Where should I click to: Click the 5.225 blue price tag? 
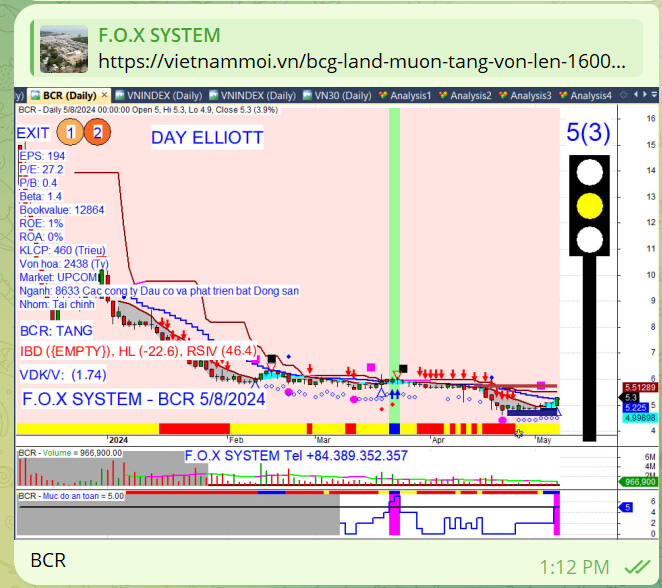click(635, 407)
